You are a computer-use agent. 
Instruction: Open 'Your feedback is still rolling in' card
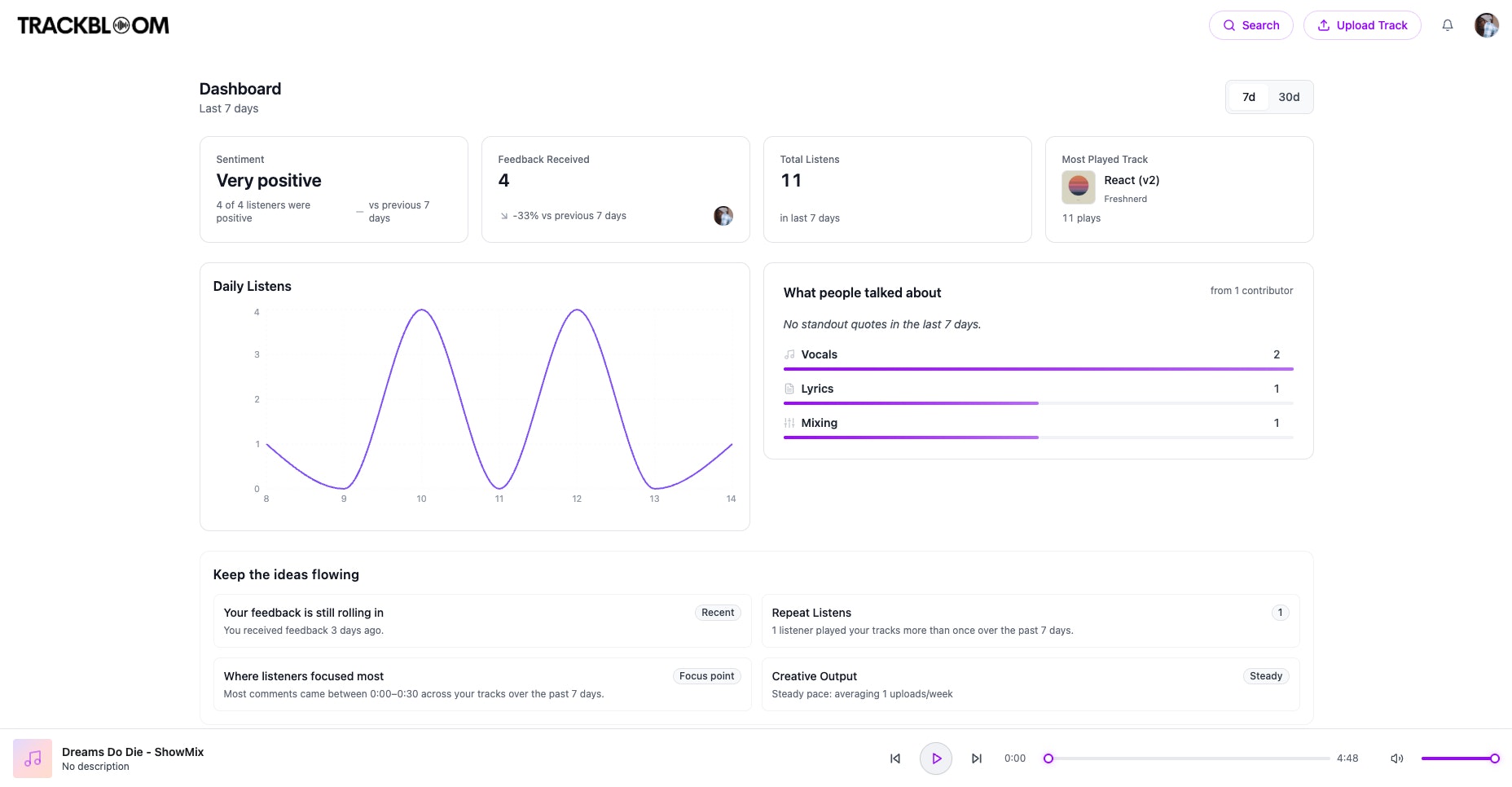point(482,621)
